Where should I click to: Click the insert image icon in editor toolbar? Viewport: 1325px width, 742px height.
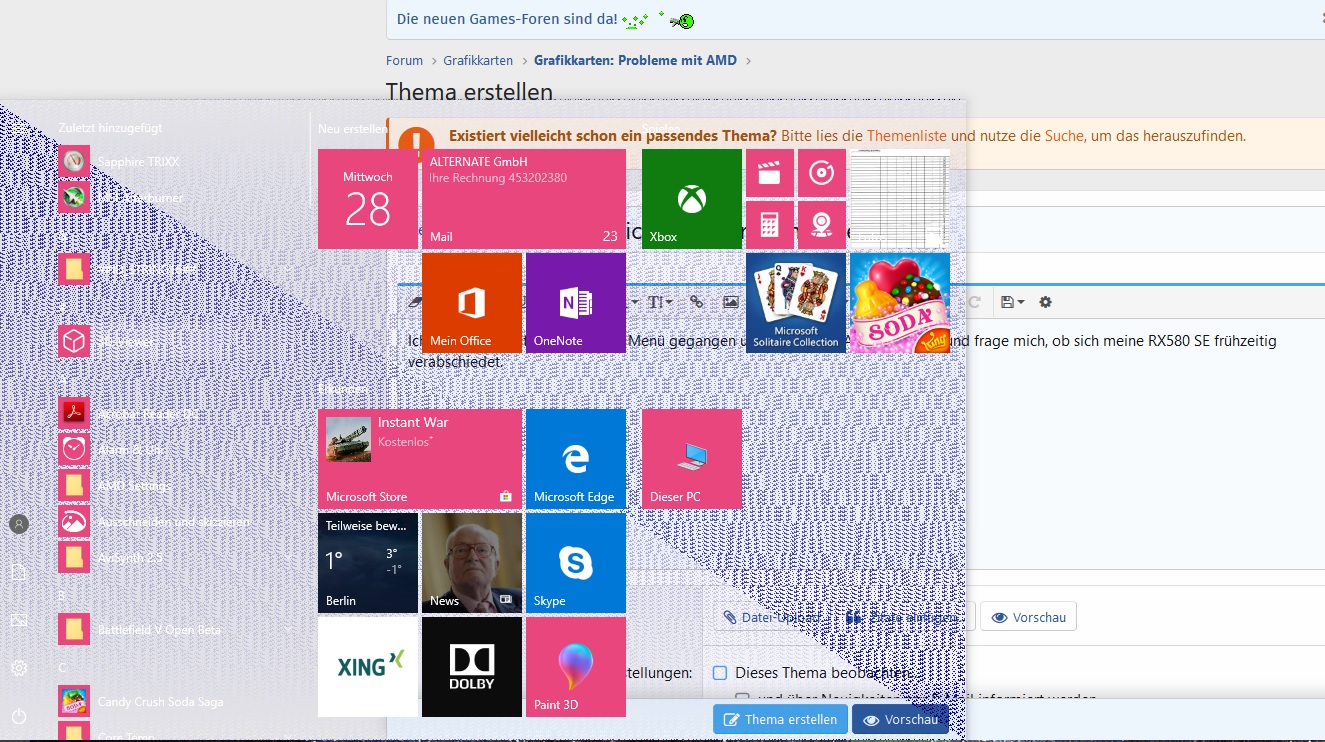[x=731, y=302]
